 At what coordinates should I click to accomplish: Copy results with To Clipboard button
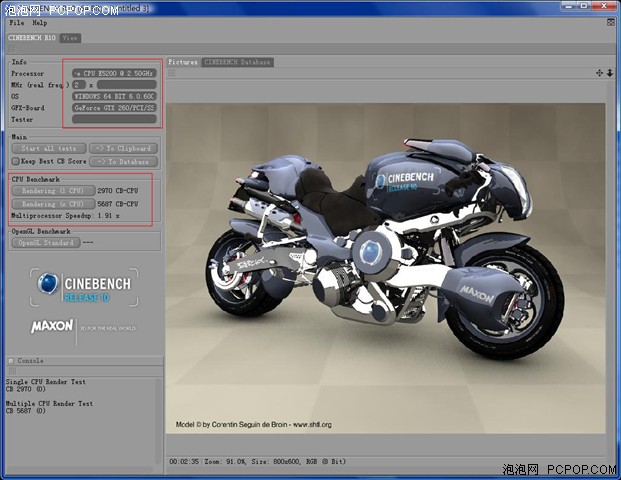pyautogui.click(x=123, y=149)
